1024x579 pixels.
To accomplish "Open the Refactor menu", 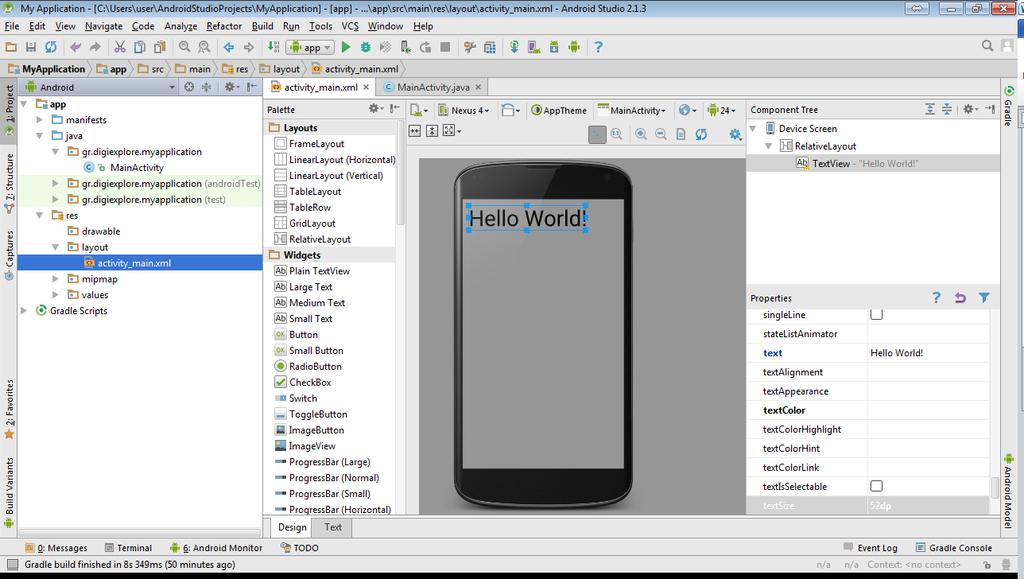I will 224,26.
